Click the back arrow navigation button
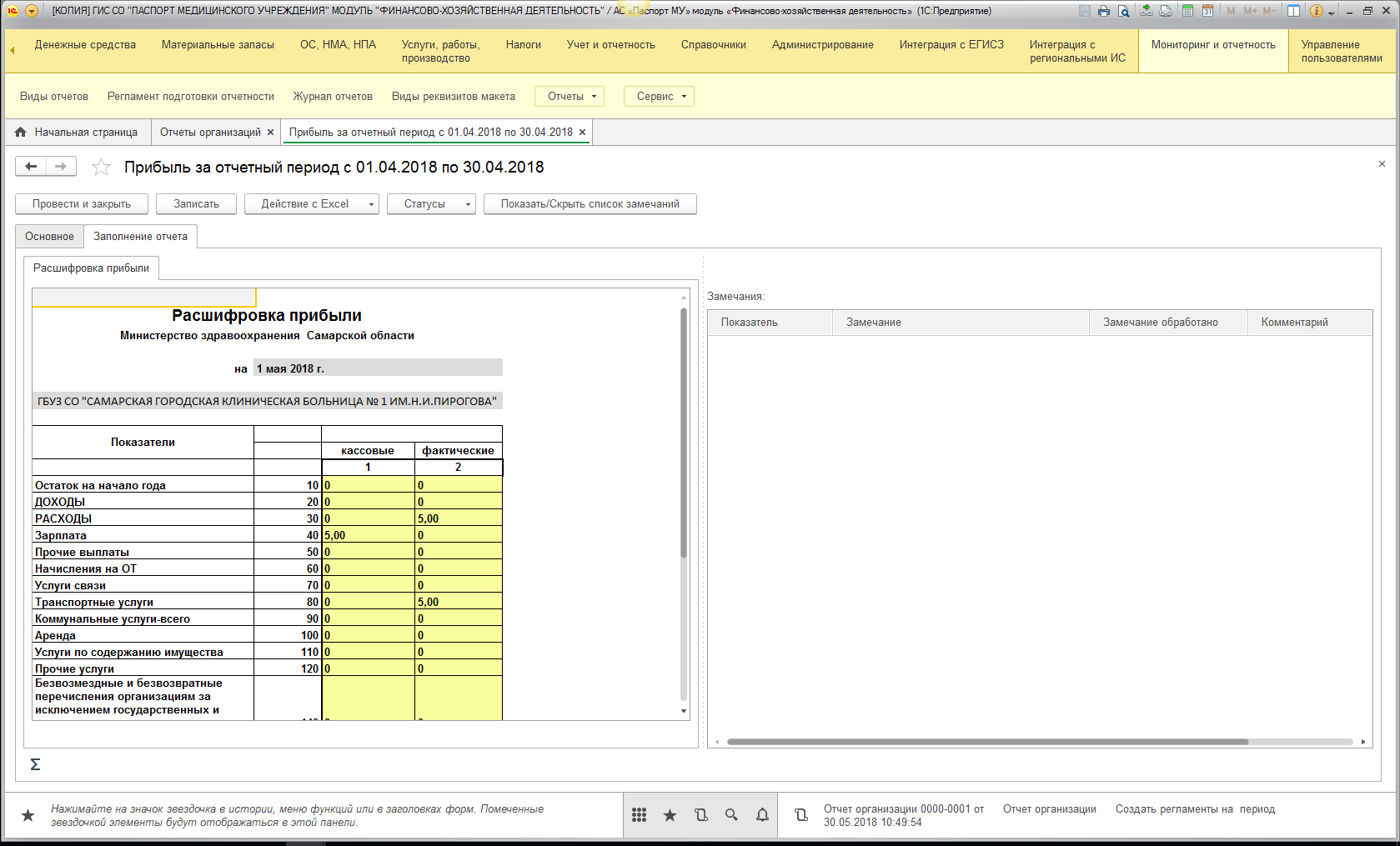Image resolution: width=1400 pixels, height=846 pixels. coord(31,167)
